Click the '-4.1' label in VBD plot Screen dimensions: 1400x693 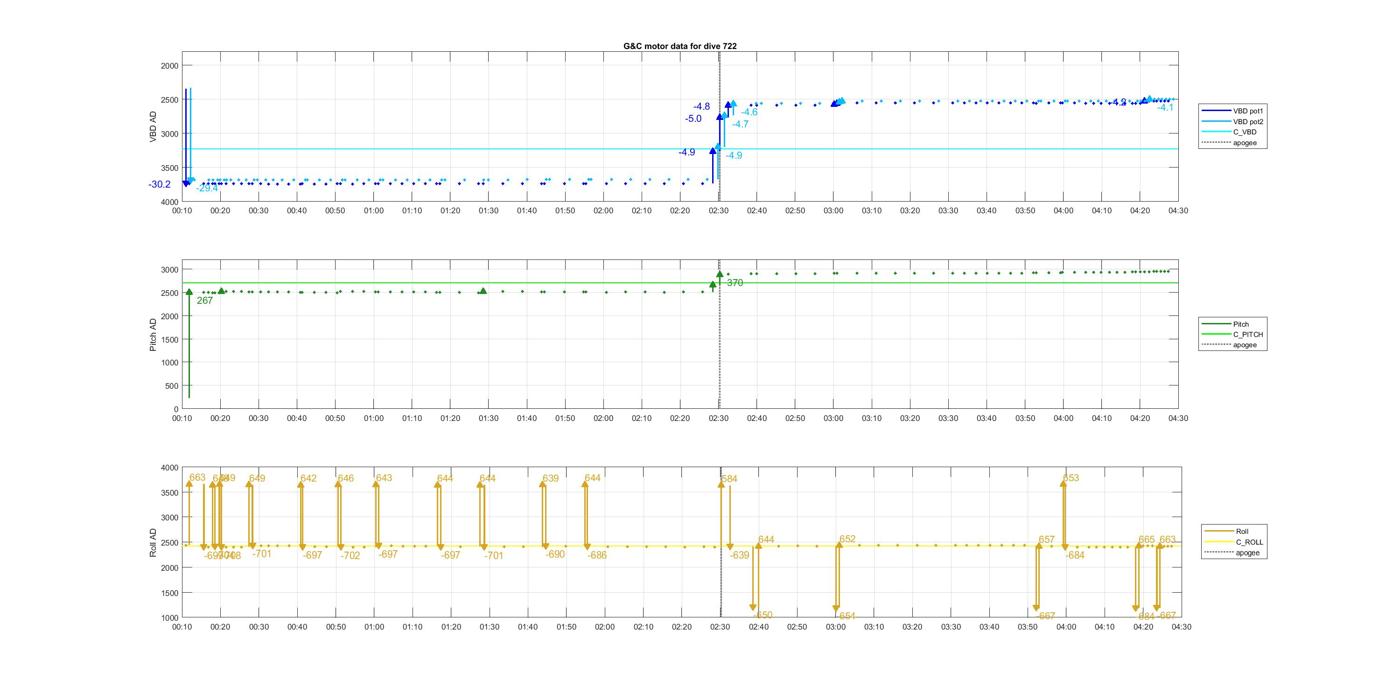point(1165,108)
